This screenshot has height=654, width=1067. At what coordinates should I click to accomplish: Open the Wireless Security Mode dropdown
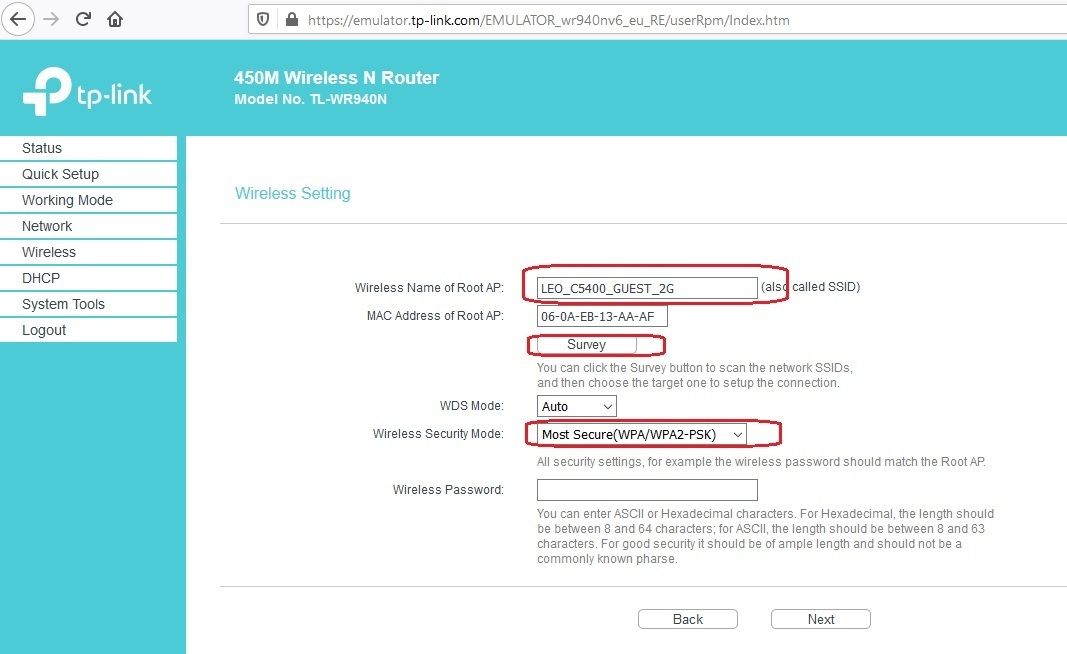pos(642,434)
